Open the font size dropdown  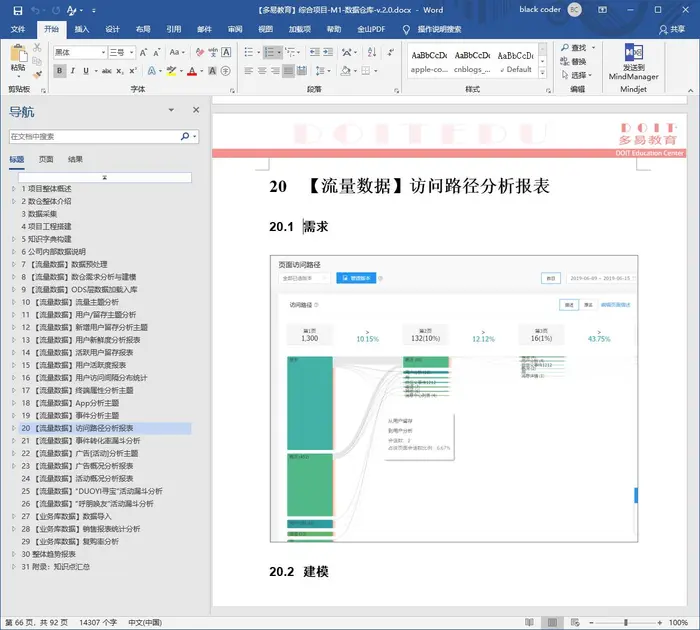coord(132,53)
